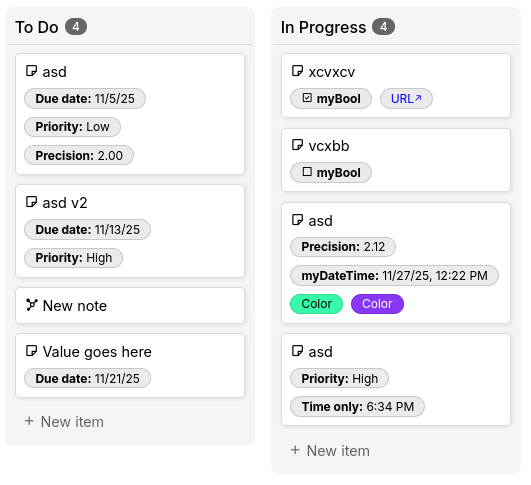Check the myBool checkbox on vcxbb card
Screen dimensions: 531x485
307,172
